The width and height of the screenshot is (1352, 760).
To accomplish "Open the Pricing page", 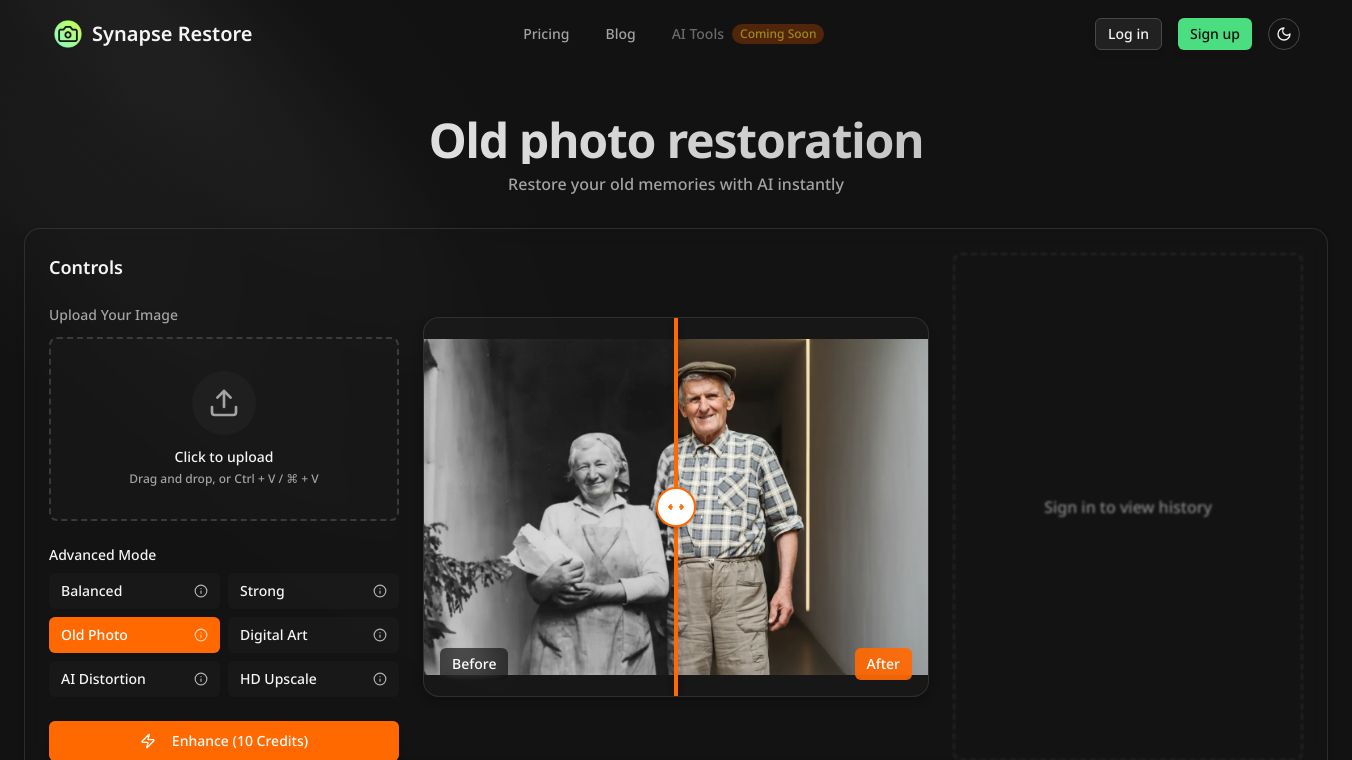I will click(546, 34).
